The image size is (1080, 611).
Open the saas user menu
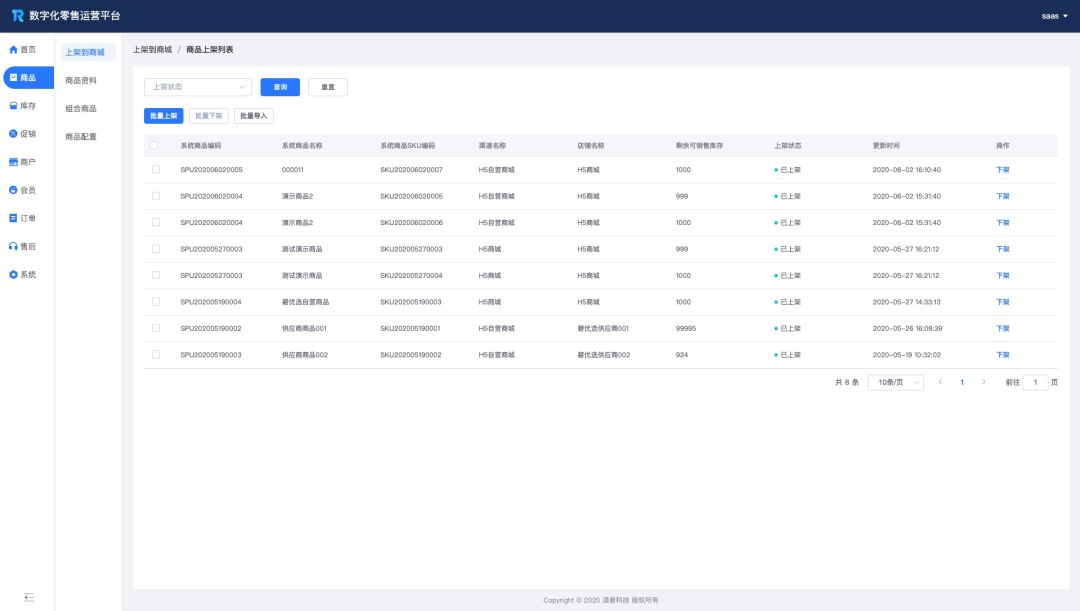coord(1054,16)
